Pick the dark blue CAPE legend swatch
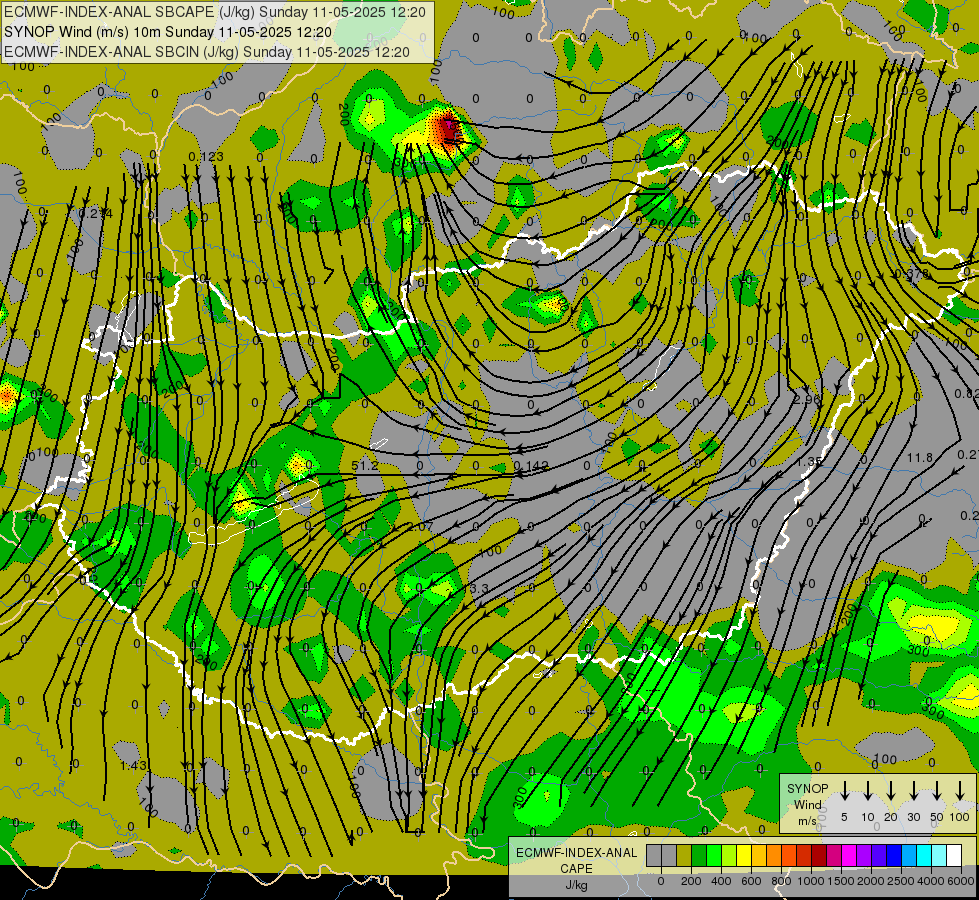 (x=894, y=856)
